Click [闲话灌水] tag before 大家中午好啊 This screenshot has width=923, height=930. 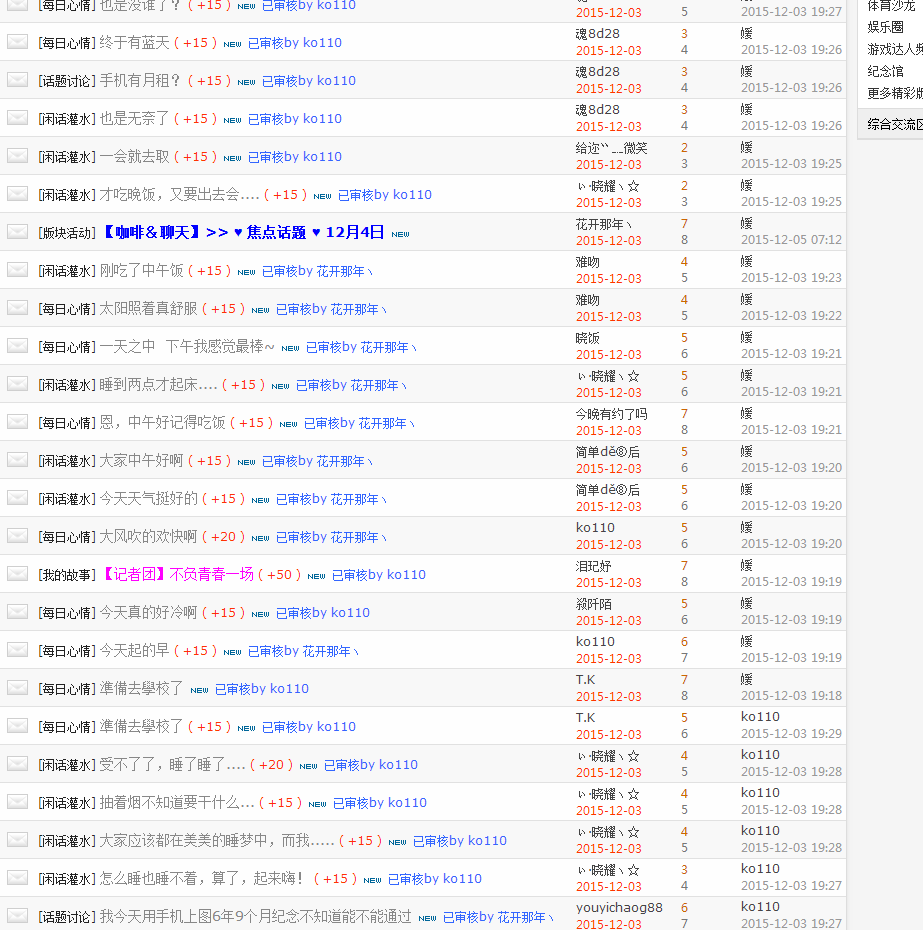coord(67,461)
